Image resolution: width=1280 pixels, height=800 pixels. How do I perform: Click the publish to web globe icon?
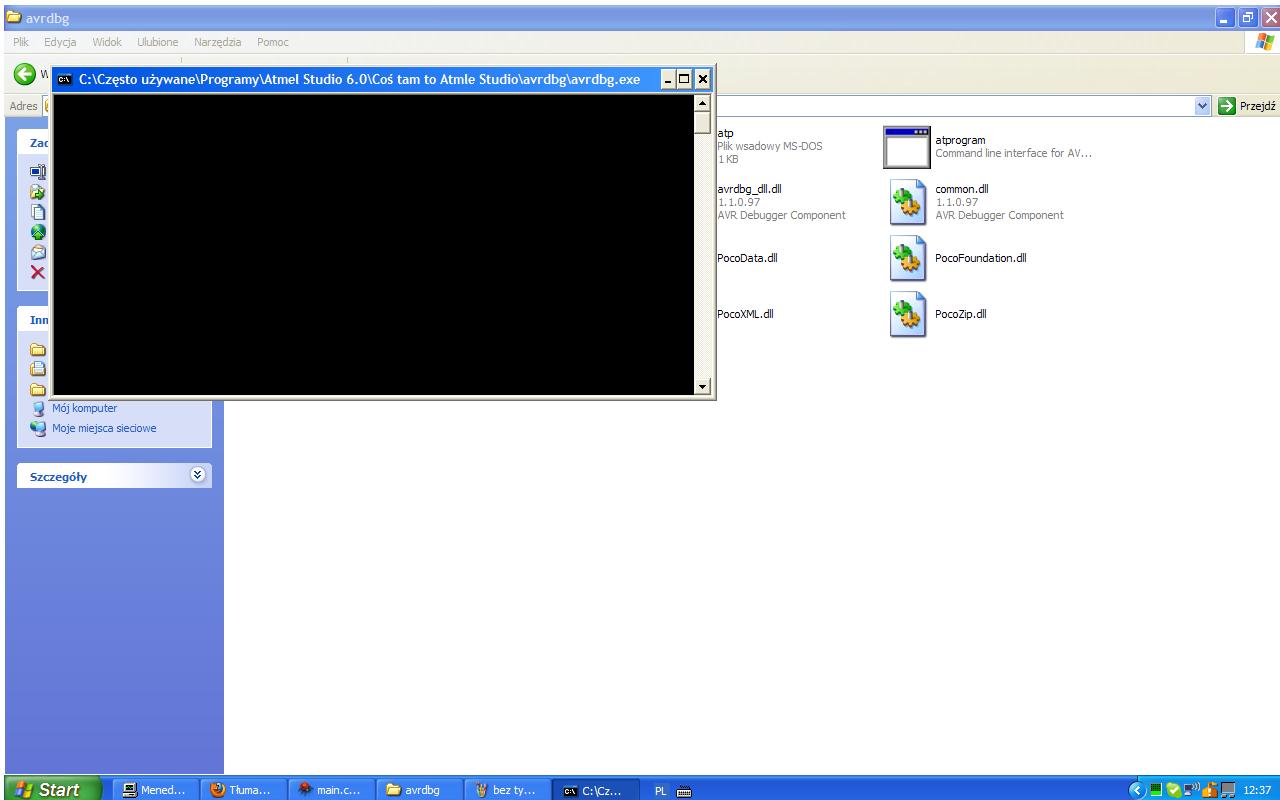(38, 232)
